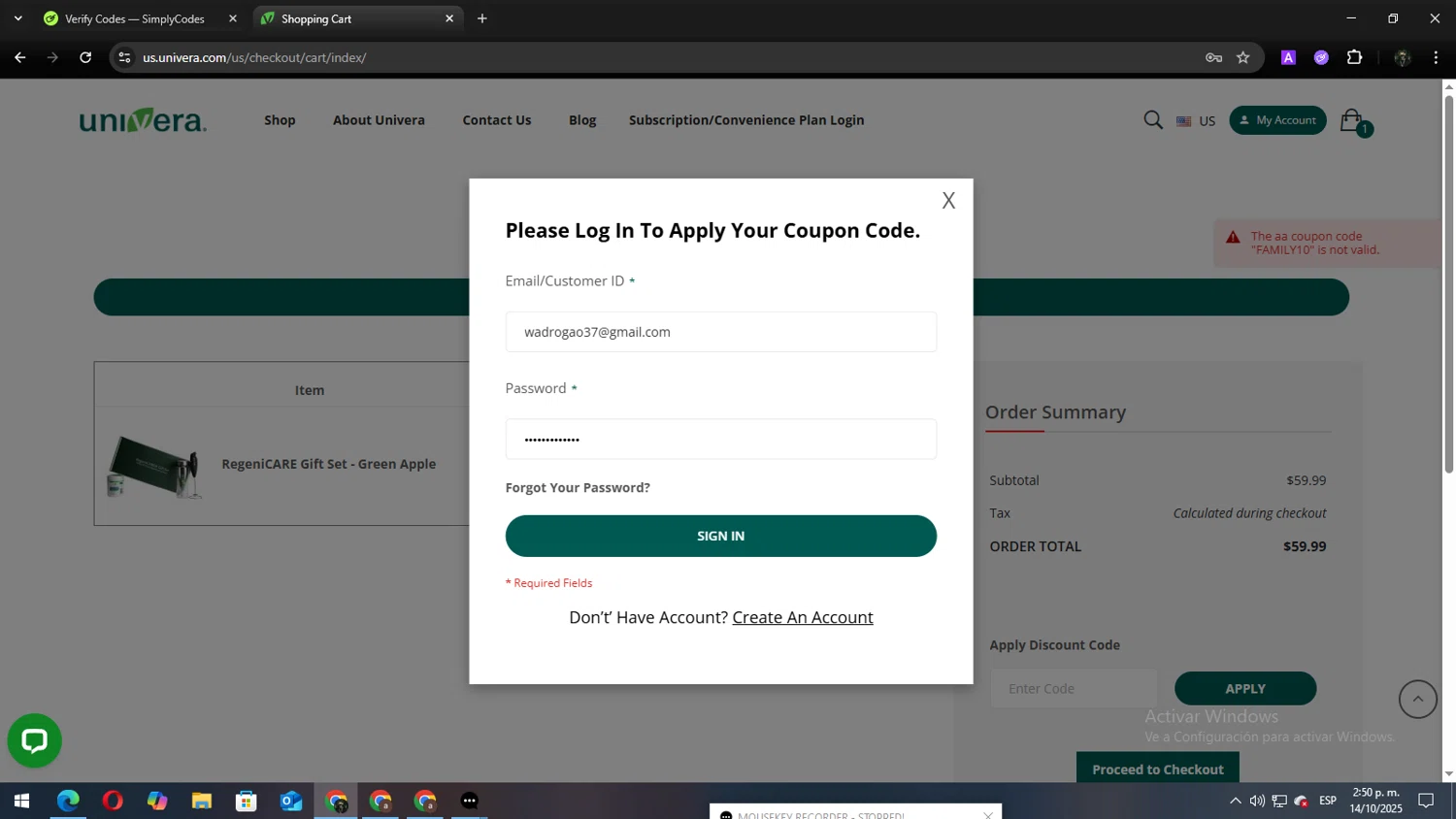This screenshot has width=1456, height=819.
Task: Go to the Contact Us page
Action: 497,120
